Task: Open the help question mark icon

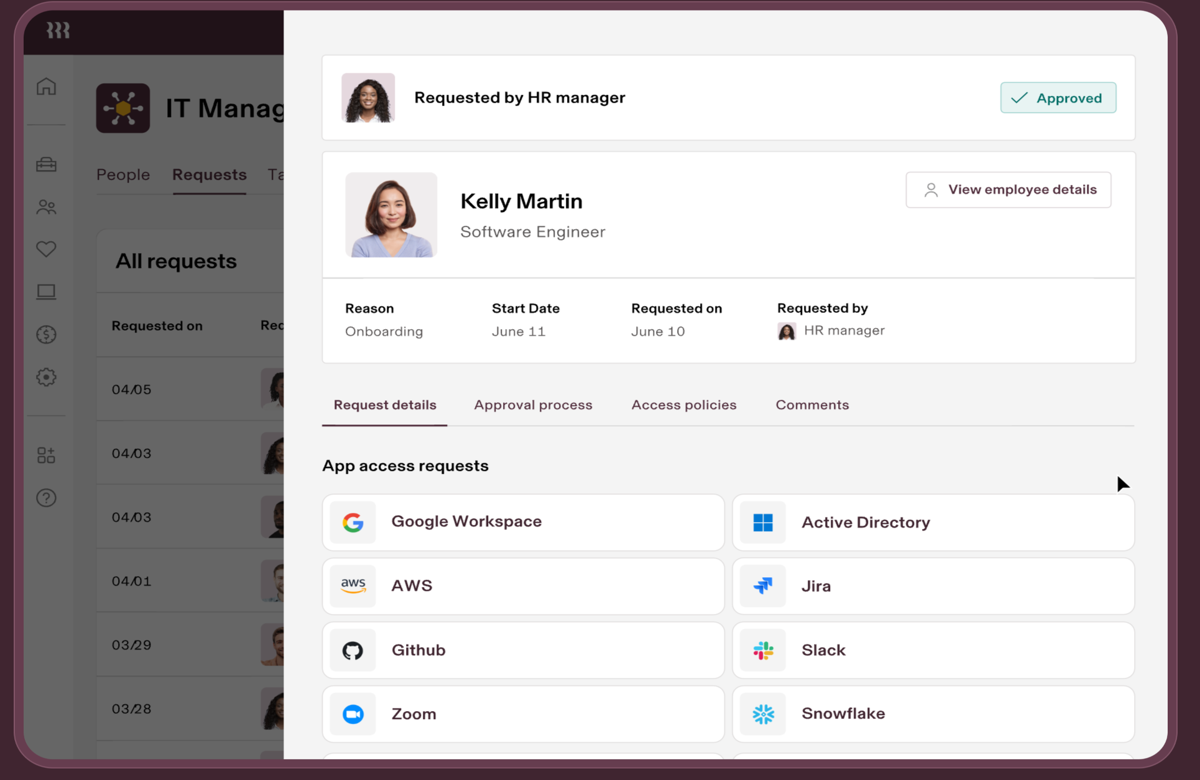Action: [46, 498]
